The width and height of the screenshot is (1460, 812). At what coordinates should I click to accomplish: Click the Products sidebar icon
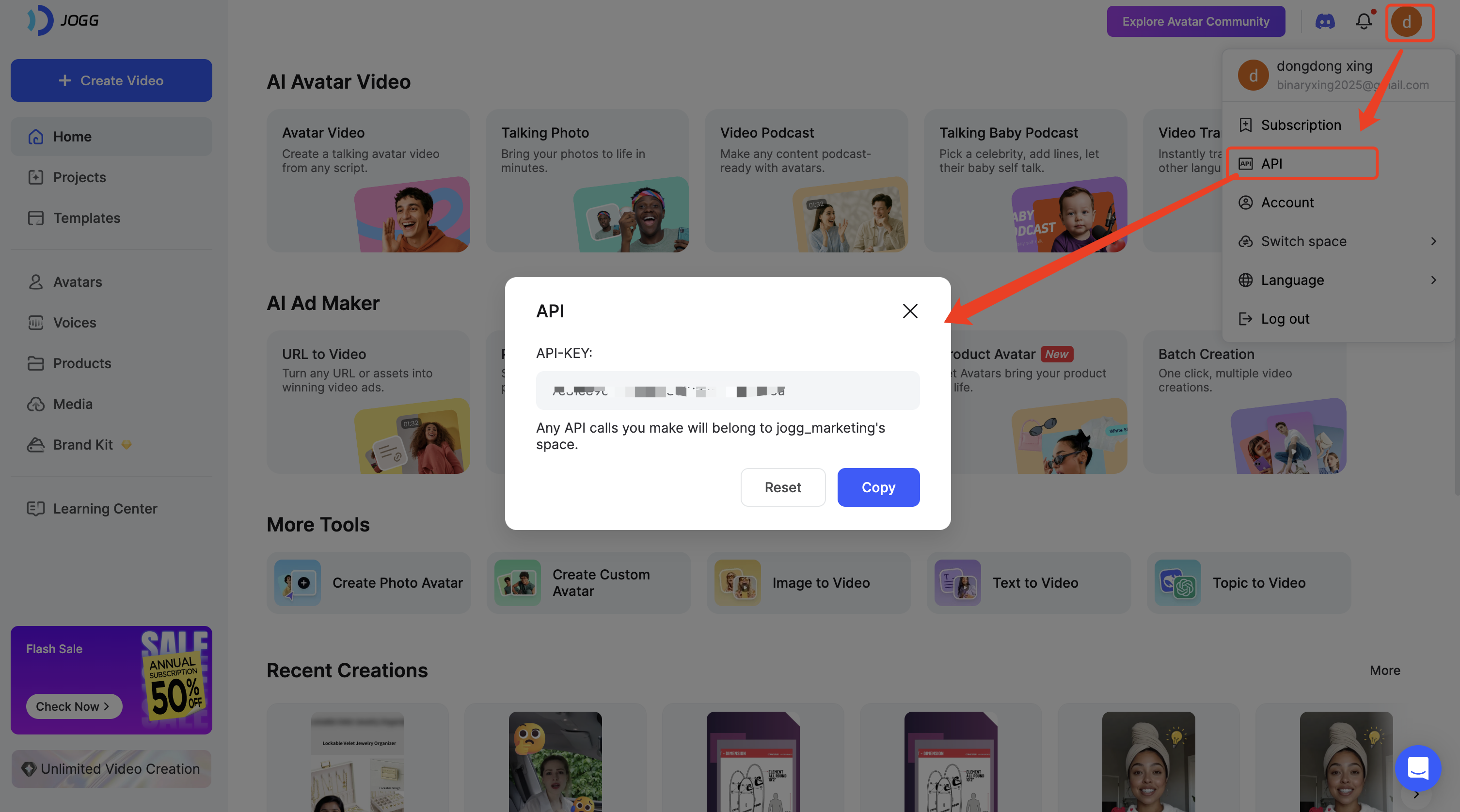(x=36, y=363)
